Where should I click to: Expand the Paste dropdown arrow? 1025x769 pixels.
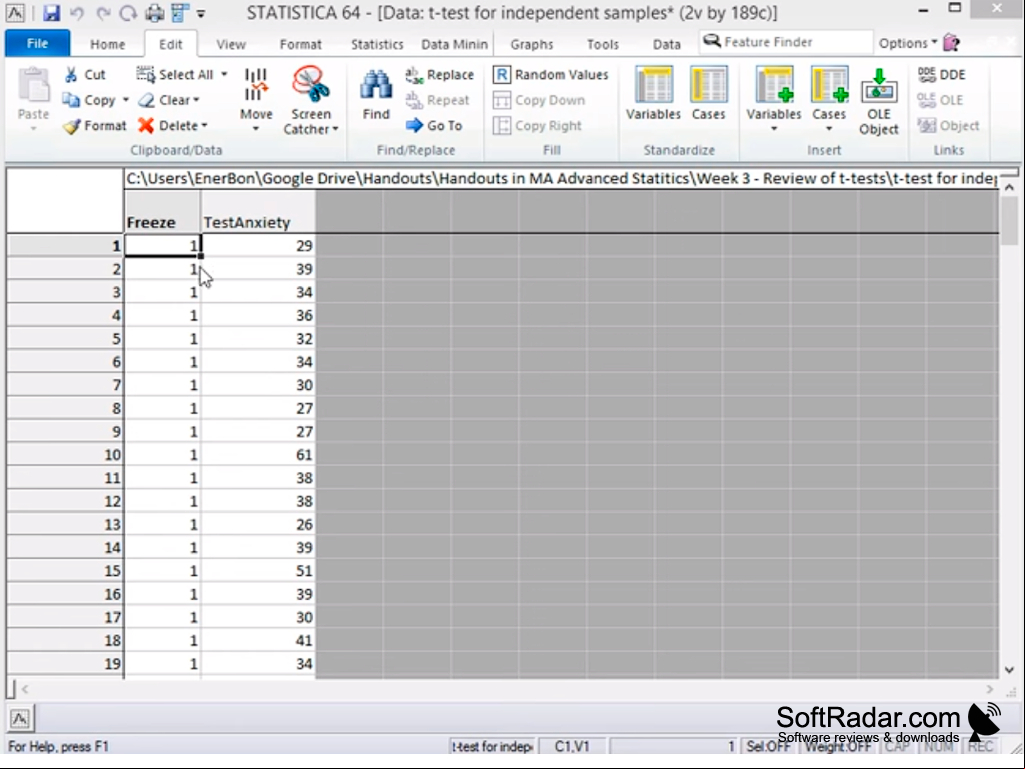click(x=33, y=129)
